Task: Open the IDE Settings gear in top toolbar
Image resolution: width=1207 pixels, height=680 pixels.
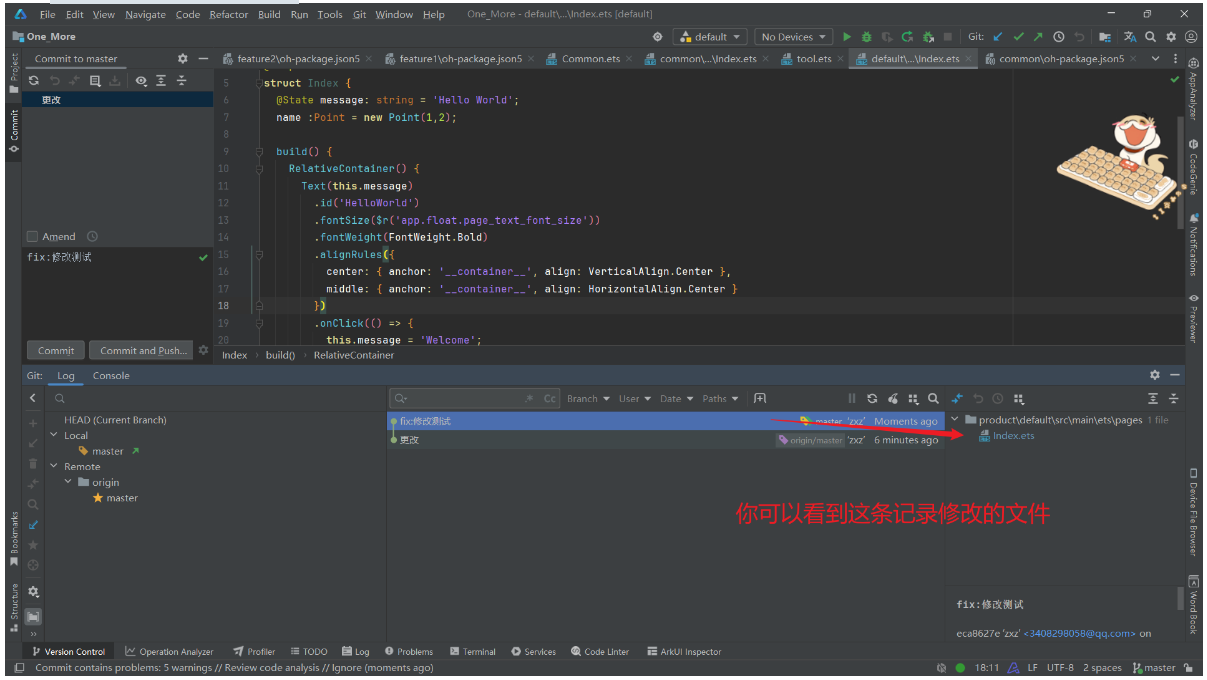Action: [x=1170, y=36]
